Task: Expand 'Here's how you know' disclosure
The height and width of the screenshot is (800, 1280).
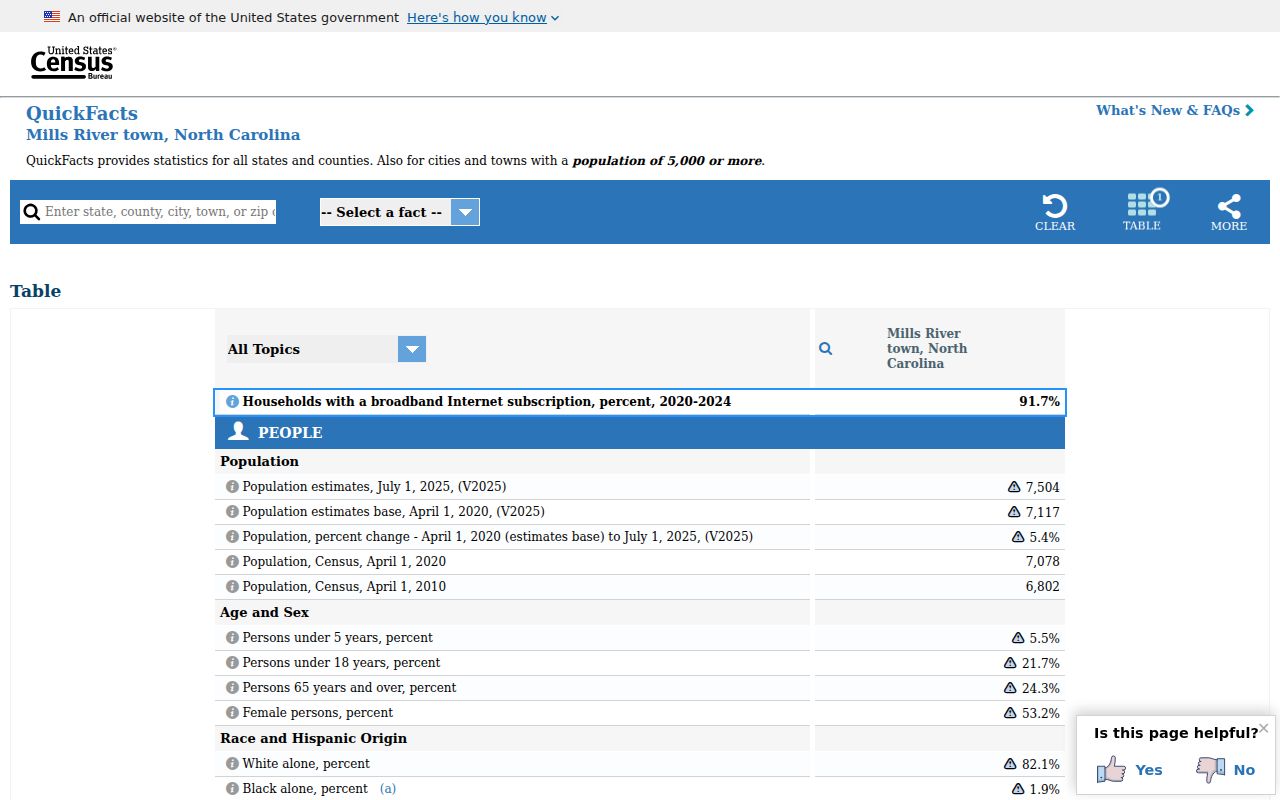Action: [483, 17]
